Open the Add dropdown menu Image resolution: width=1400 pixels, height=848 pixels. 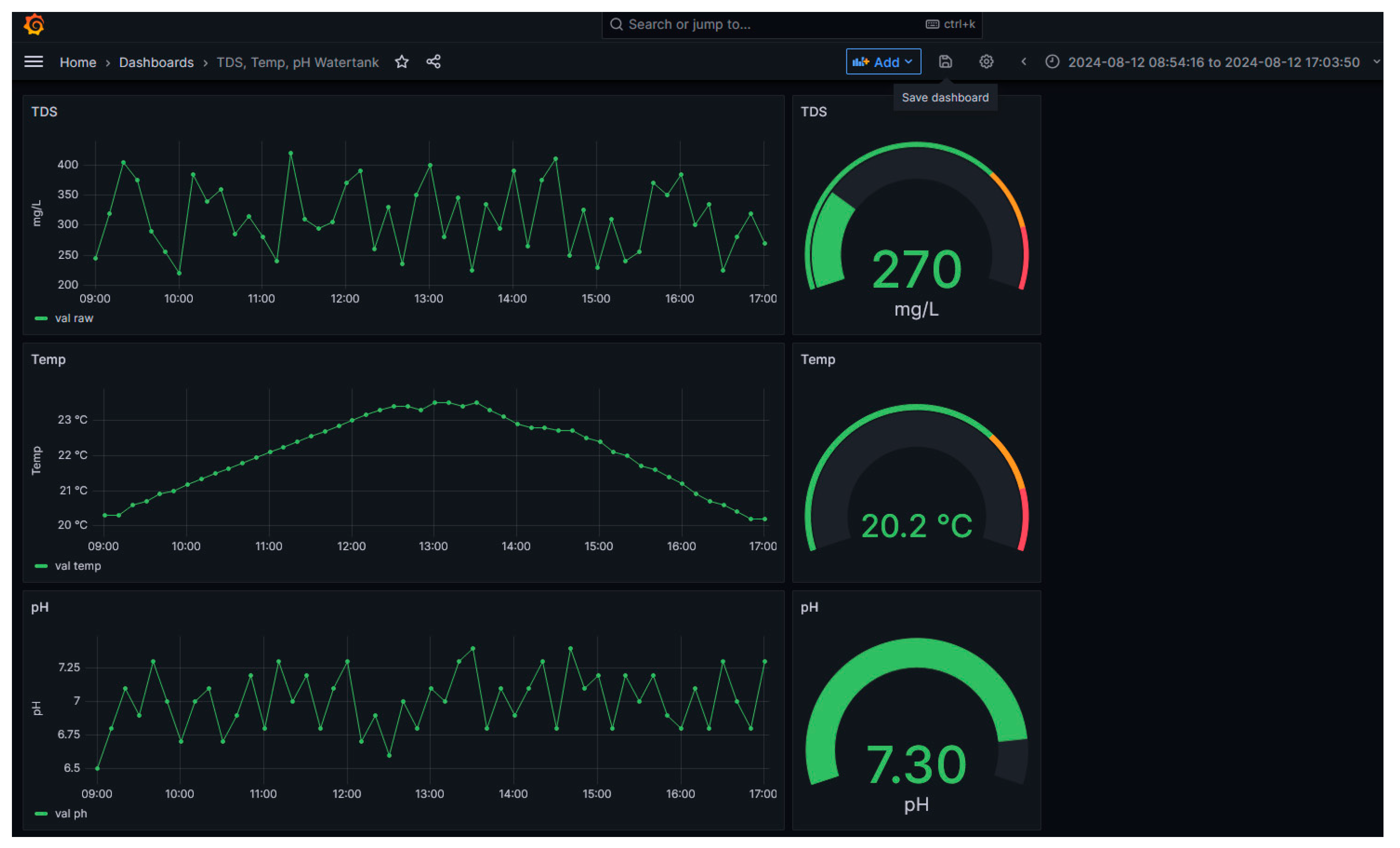(x=883, y=62)
